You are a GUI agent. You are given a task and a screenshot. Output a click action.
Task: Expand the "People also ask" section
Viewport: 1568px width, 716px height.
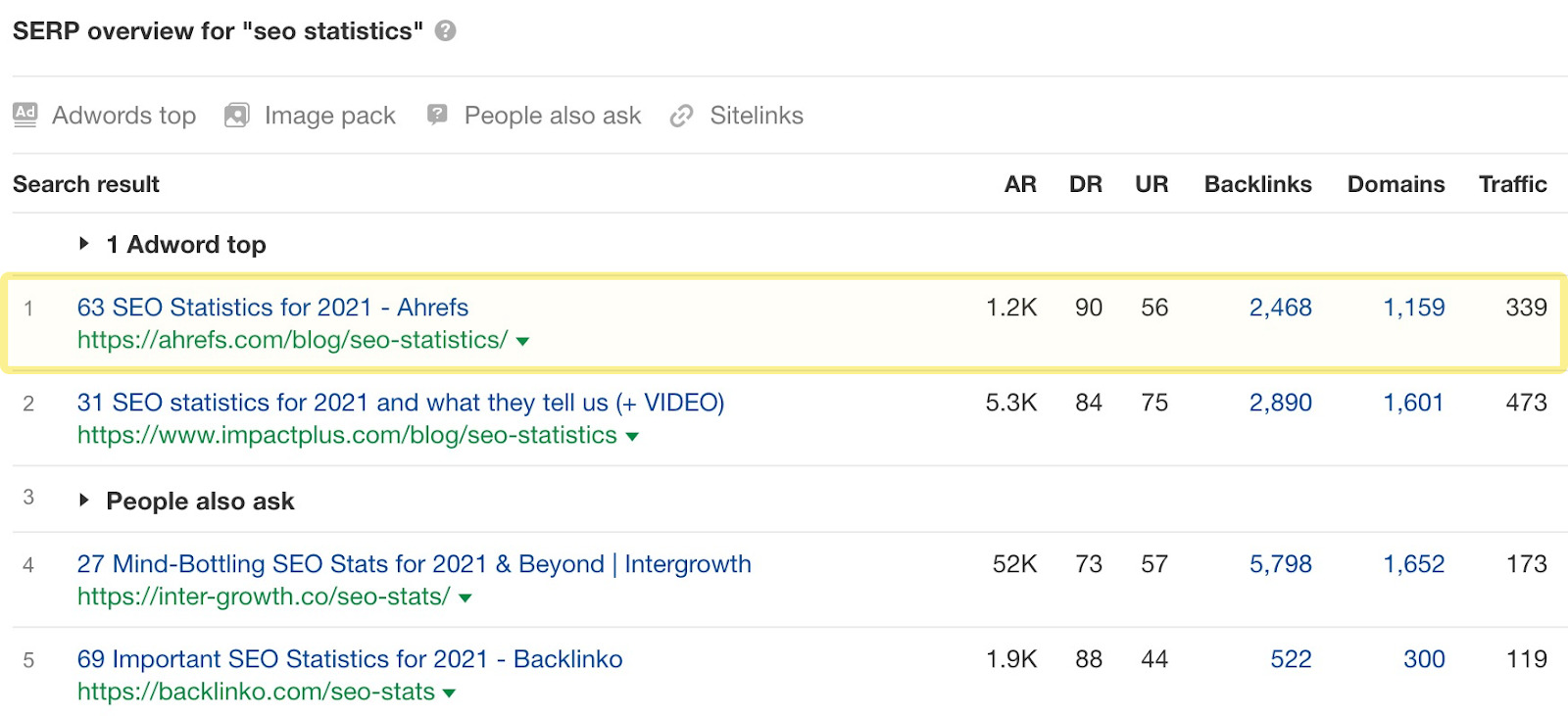tap(84, 501)
